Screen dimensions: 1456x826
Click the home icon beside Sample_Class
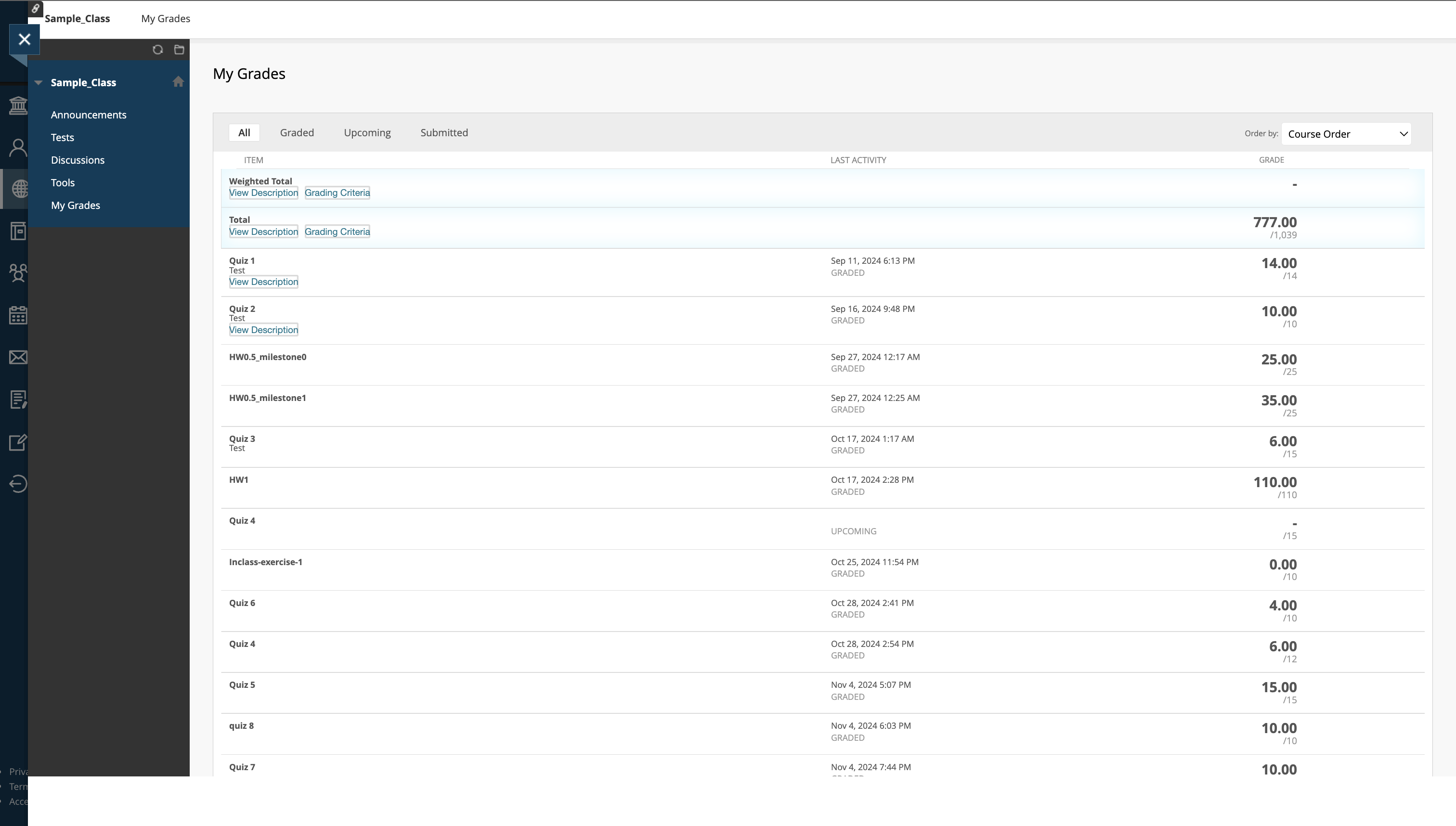tap(178, 82)
